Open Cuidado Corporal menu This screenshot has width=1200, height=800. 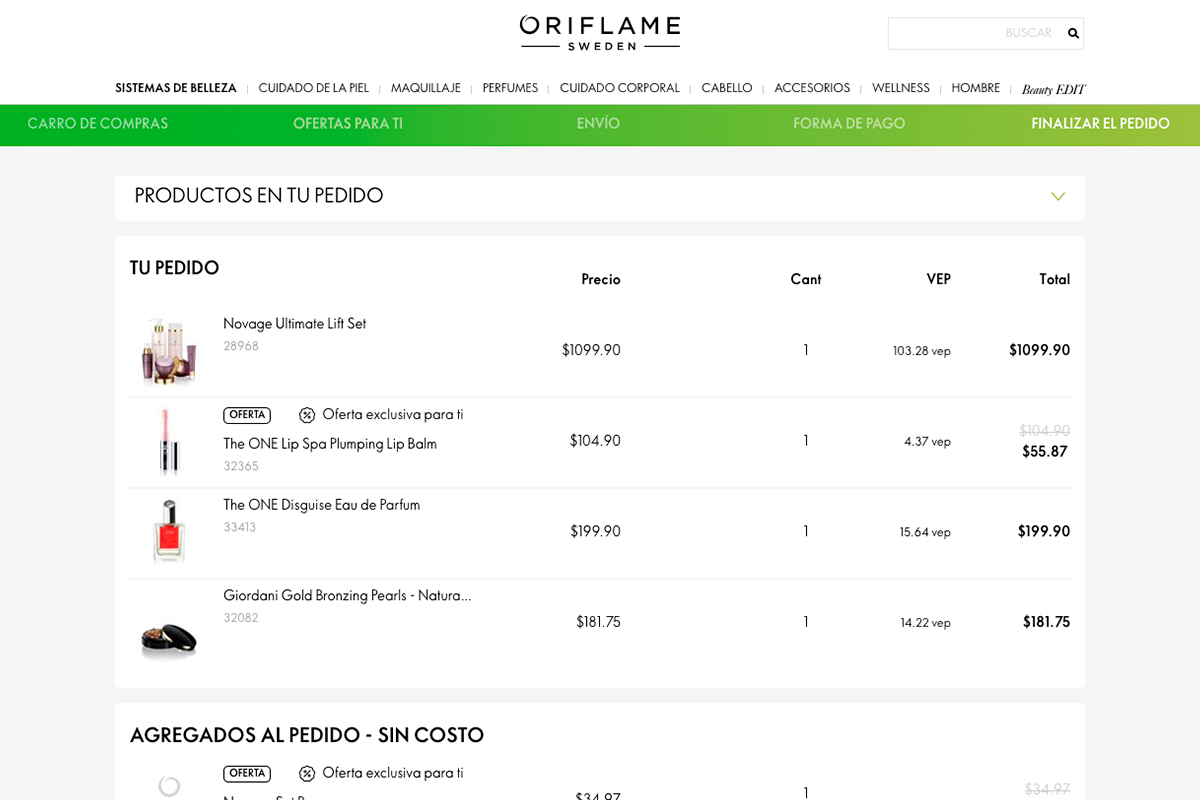[620, 88]
